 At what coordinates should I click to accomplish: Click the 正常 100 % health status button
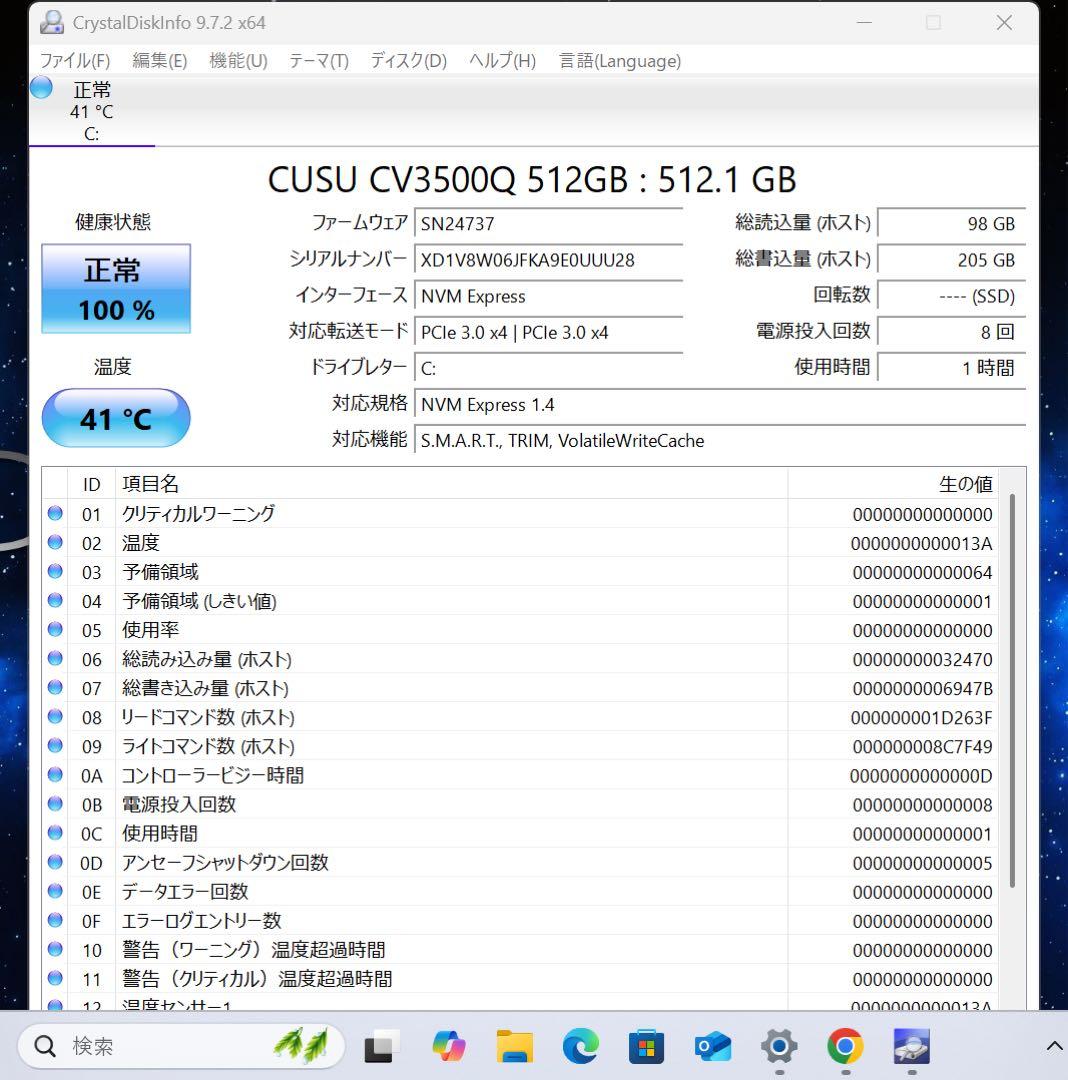coord(116,289)
